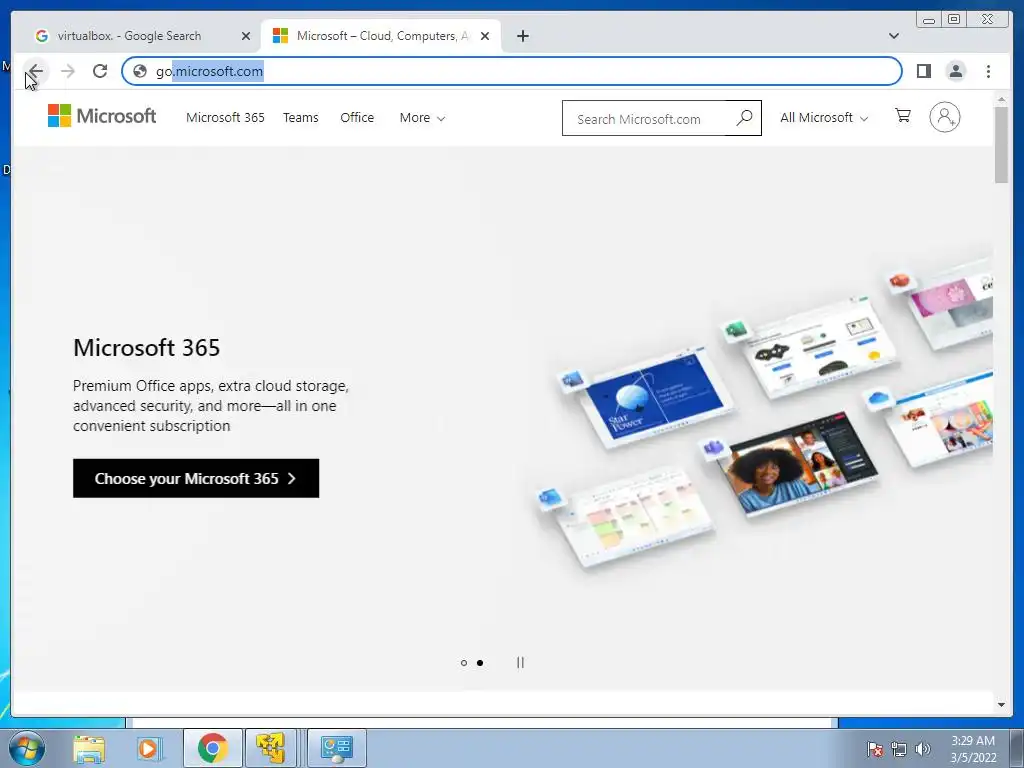This screenshot has width=1024, height=768.
Task: Expand the More menu
Action: point(423,118)
